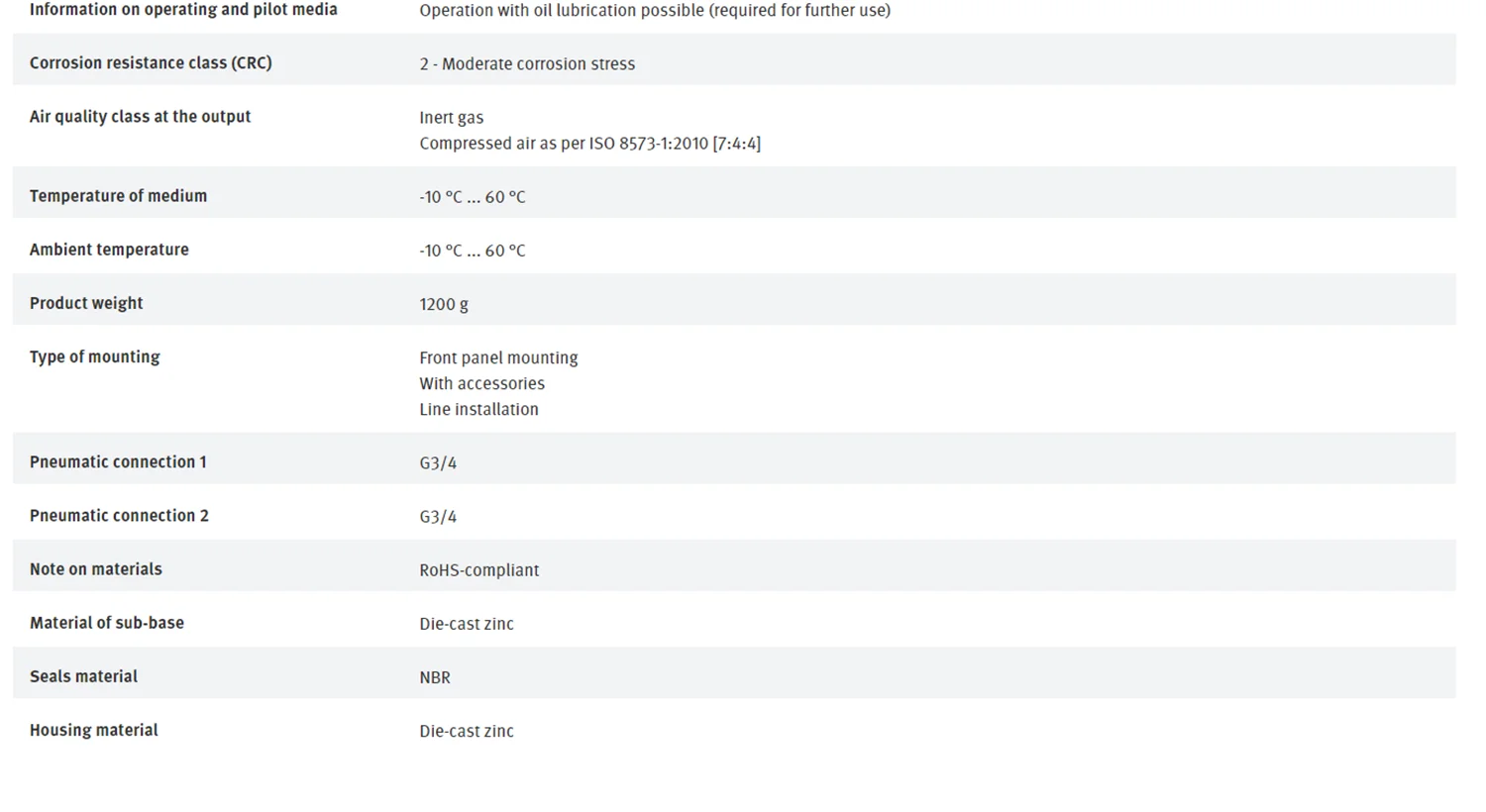
Task: Select the 'NBR' seals material value
Action: coord(435,677)
